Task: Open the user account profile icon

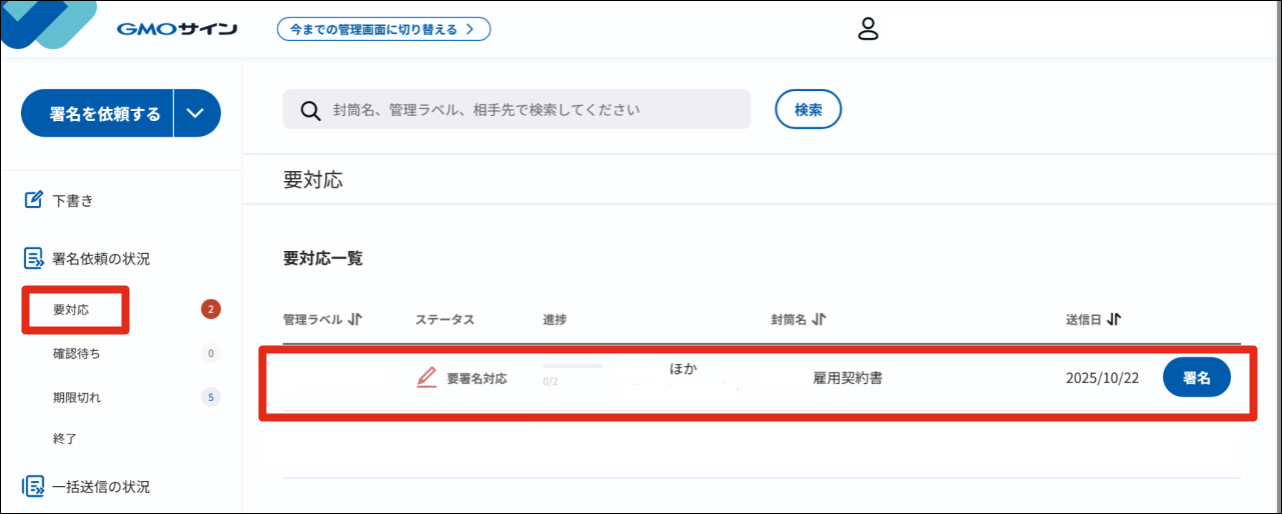Action: click(868, 29)
